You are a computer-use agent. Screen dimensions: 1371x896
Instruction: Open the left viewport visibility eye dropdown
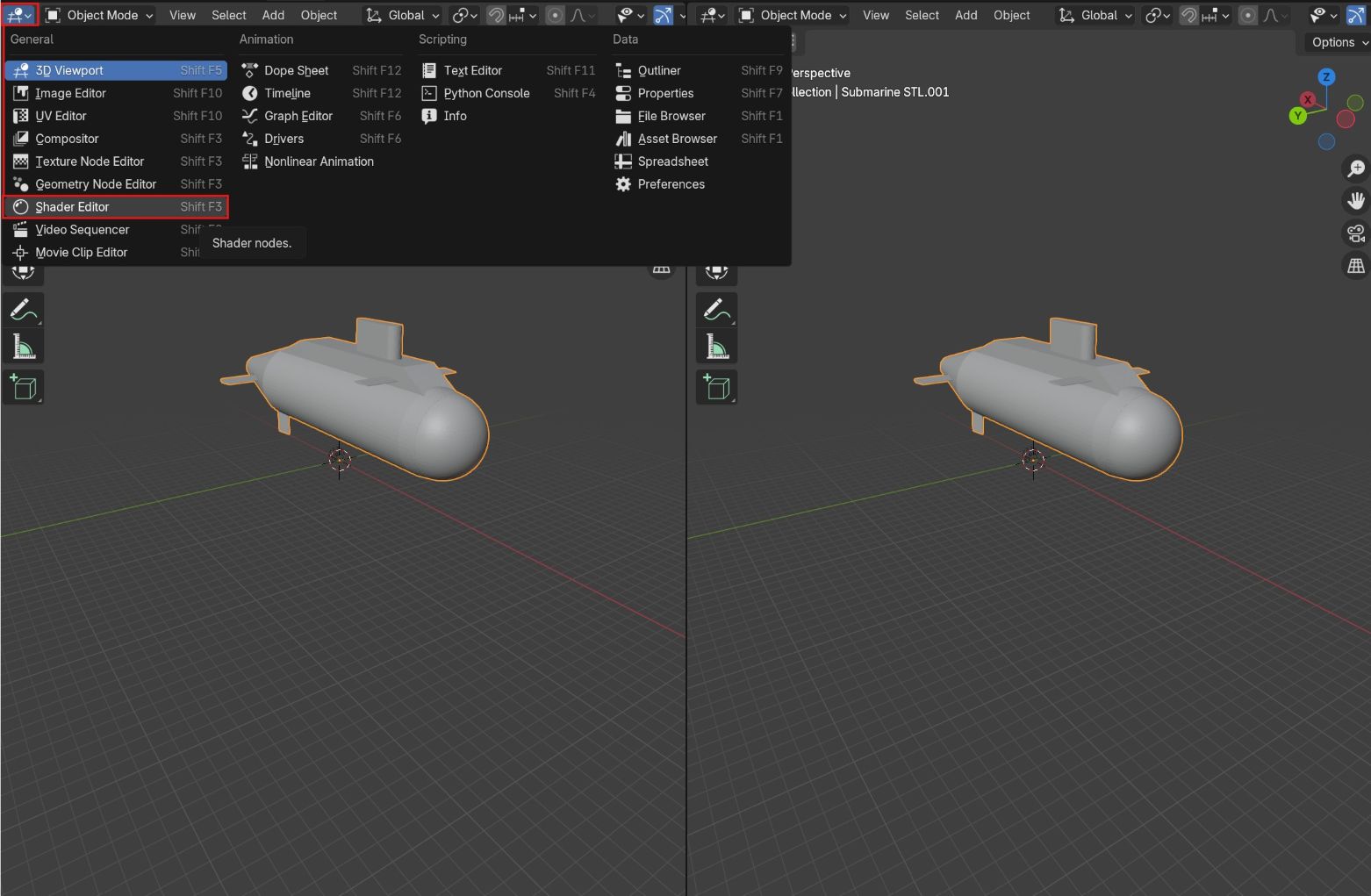click(x=631, y=15)
